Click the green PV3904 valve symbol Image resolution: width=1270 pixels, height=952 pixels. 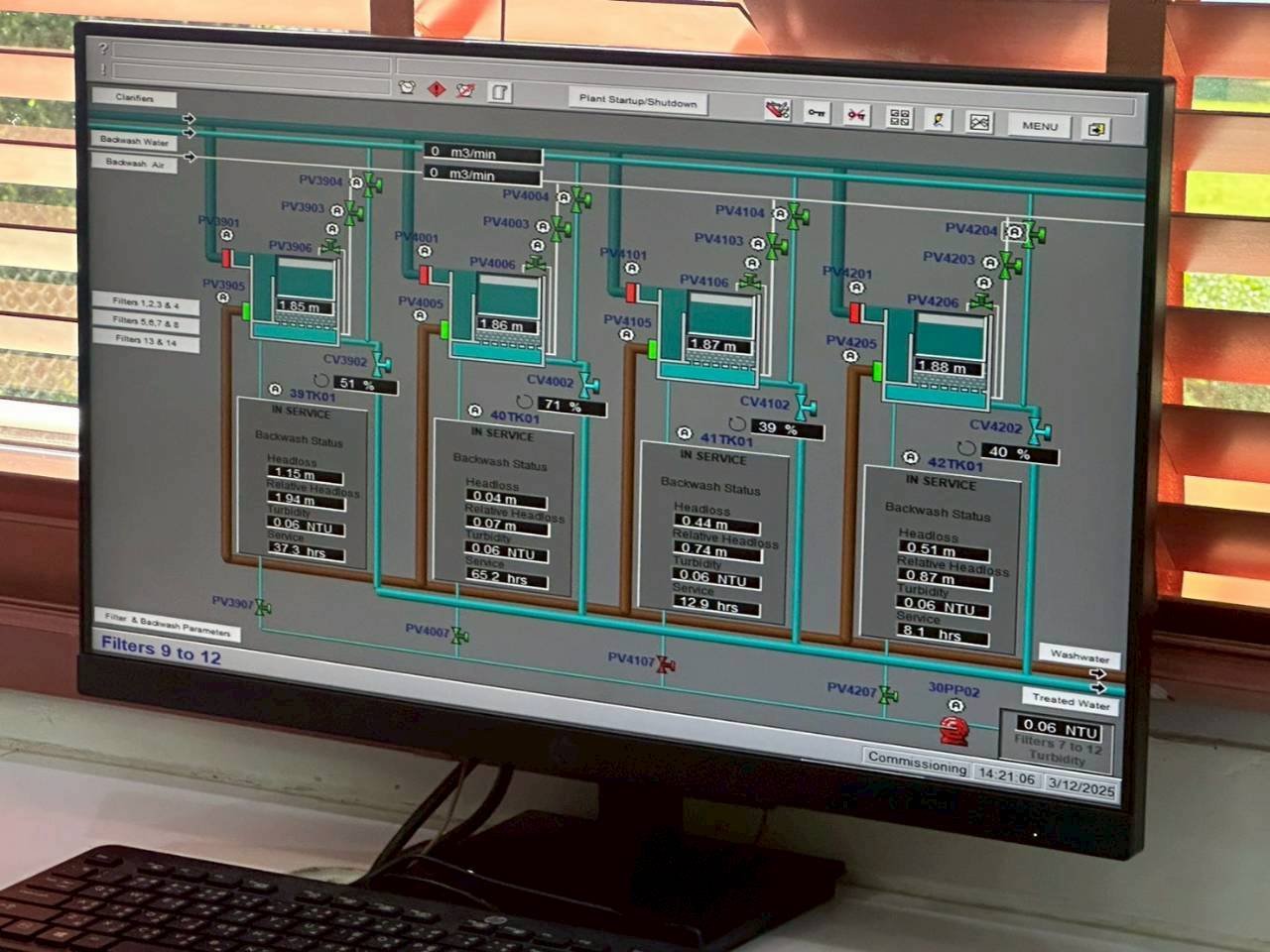pos(371,184)
